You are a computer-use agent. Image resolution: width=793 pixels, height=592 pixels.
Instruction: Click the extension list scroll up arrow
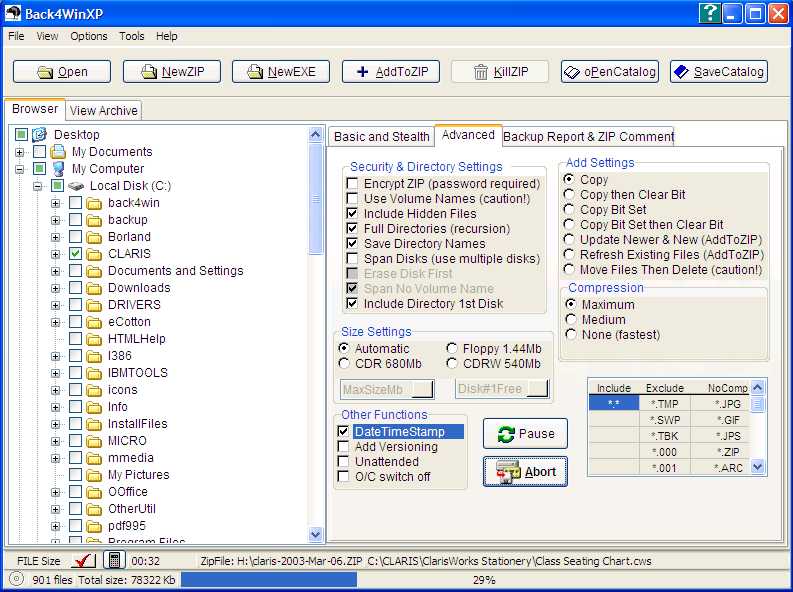point(758,388)
